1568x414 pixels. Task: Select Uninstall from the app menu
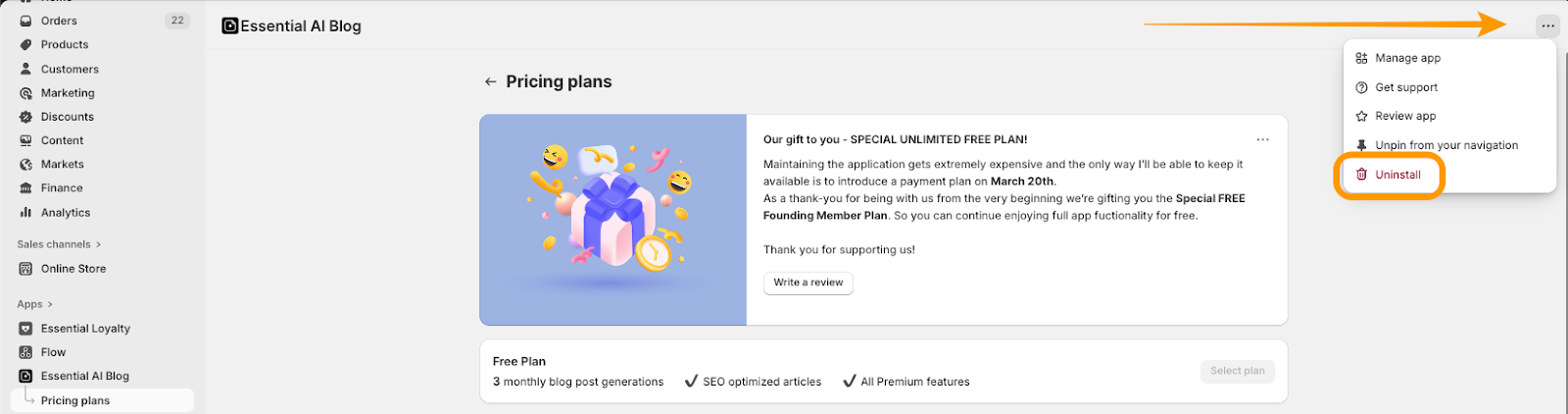coord(1396,175)
